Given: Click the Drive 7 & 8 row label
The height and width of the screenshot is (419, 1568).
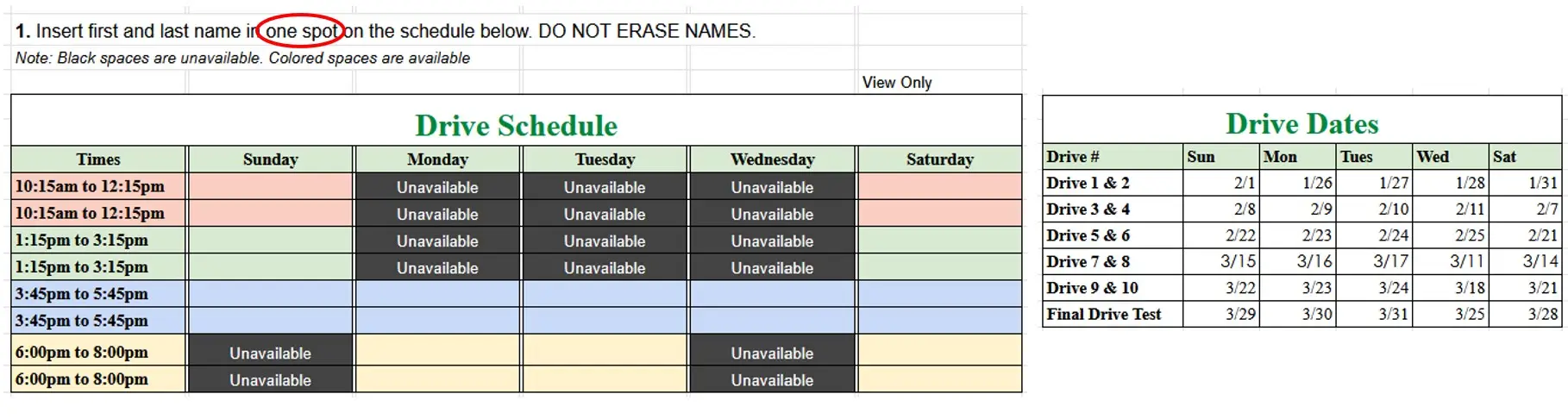Looking at the screenshot, I should pos(1088,262).
